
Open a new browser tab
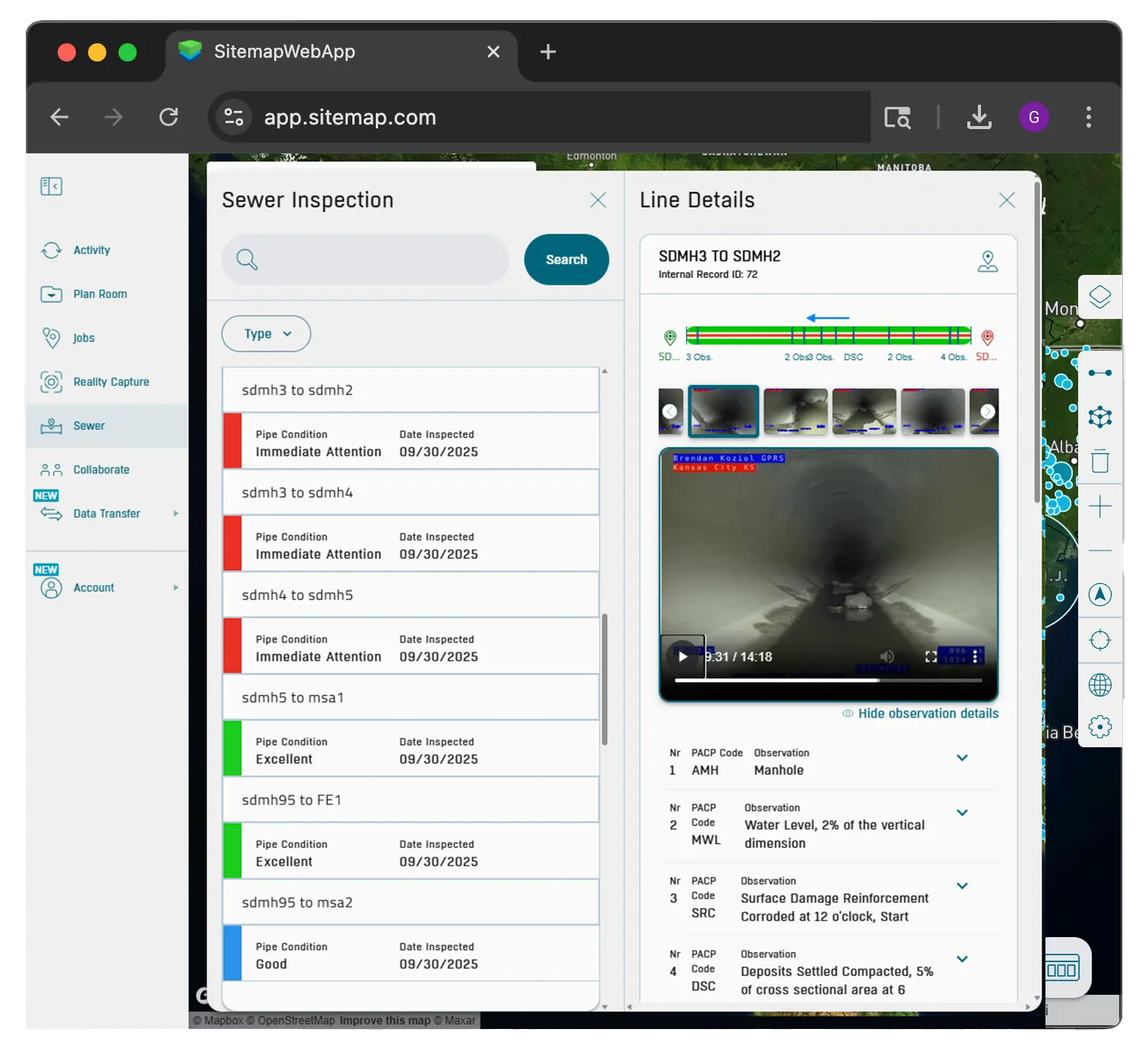tap(548, 52)
